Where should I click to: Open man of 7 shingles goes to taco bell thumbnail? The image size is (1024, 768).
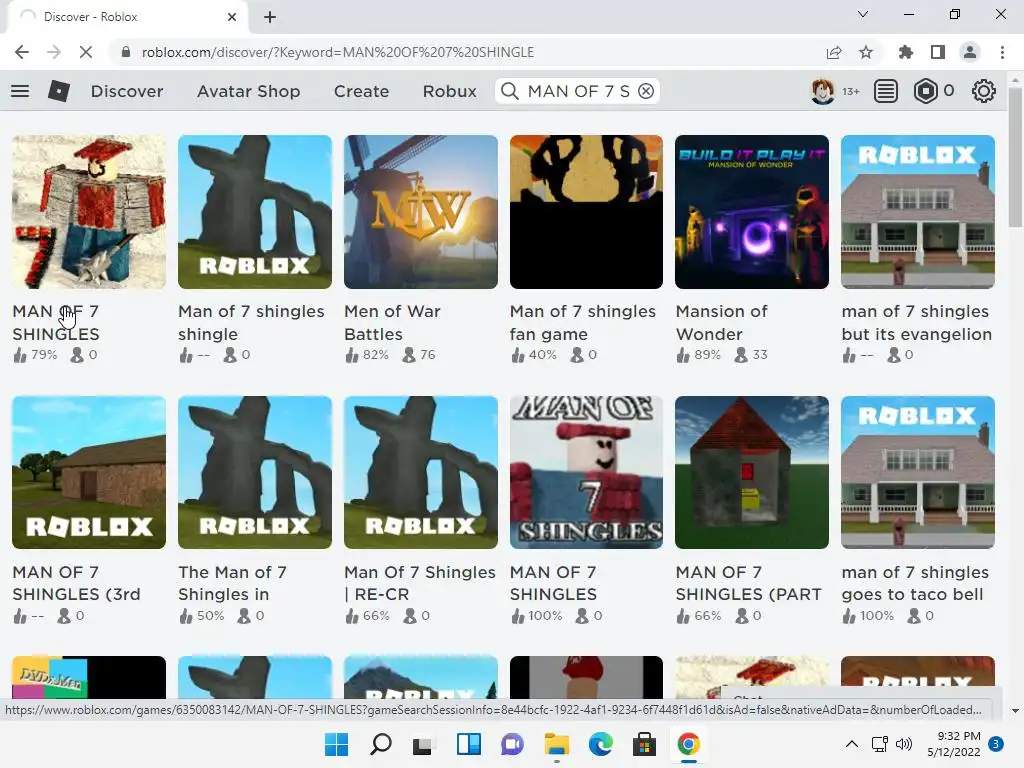point(918,472)
